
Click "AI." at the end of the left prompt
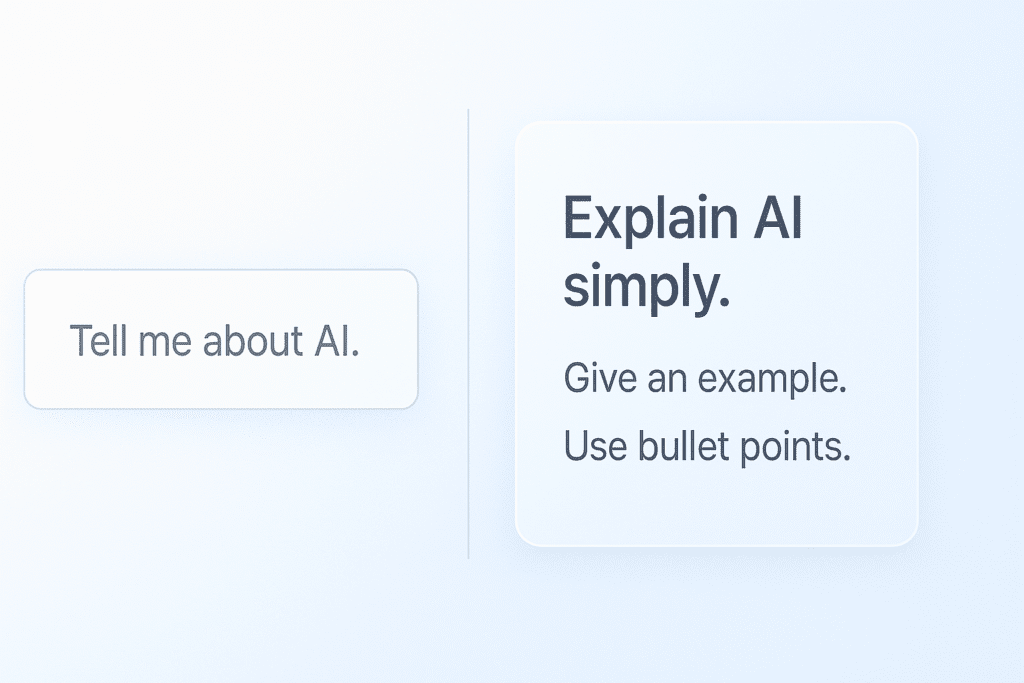333,342
